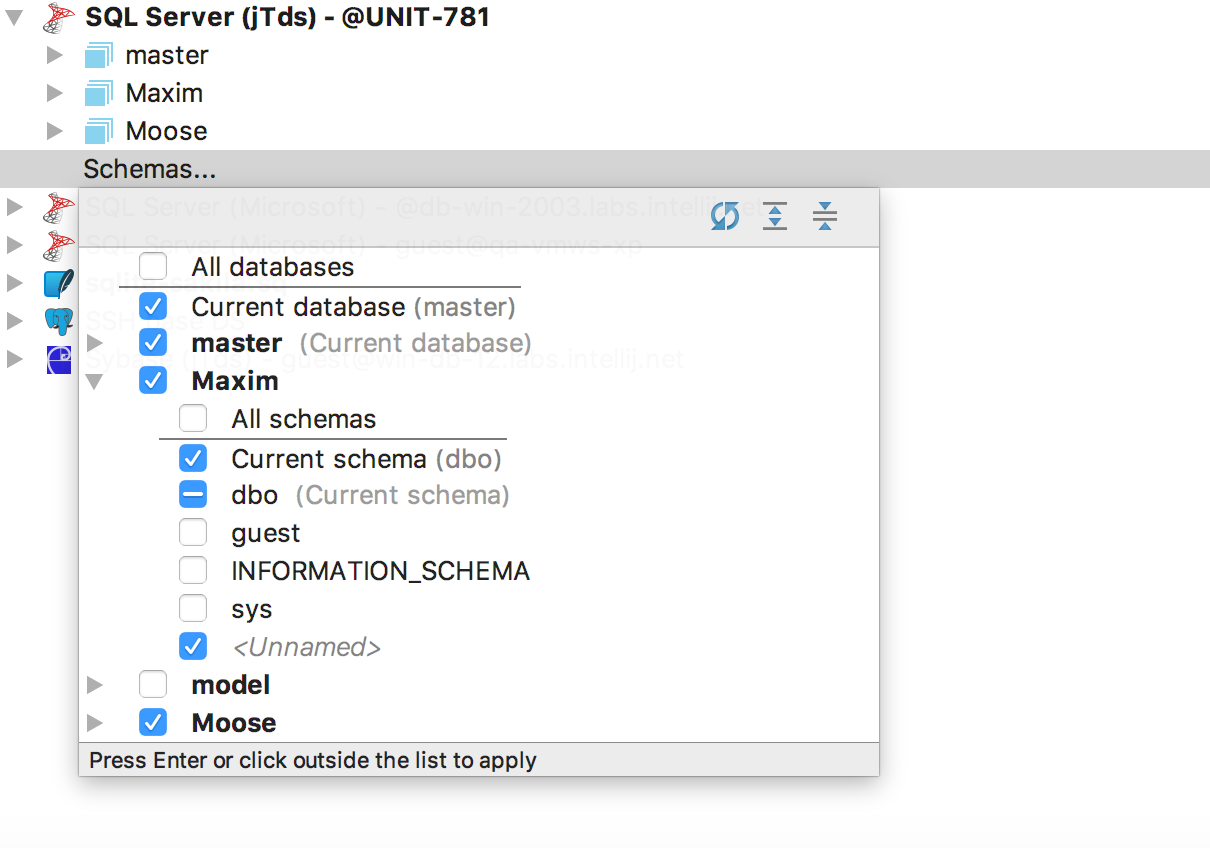Collapse the SQL Server (jTds) data source node
The image size is (1210, 848).
coord(14,17)
